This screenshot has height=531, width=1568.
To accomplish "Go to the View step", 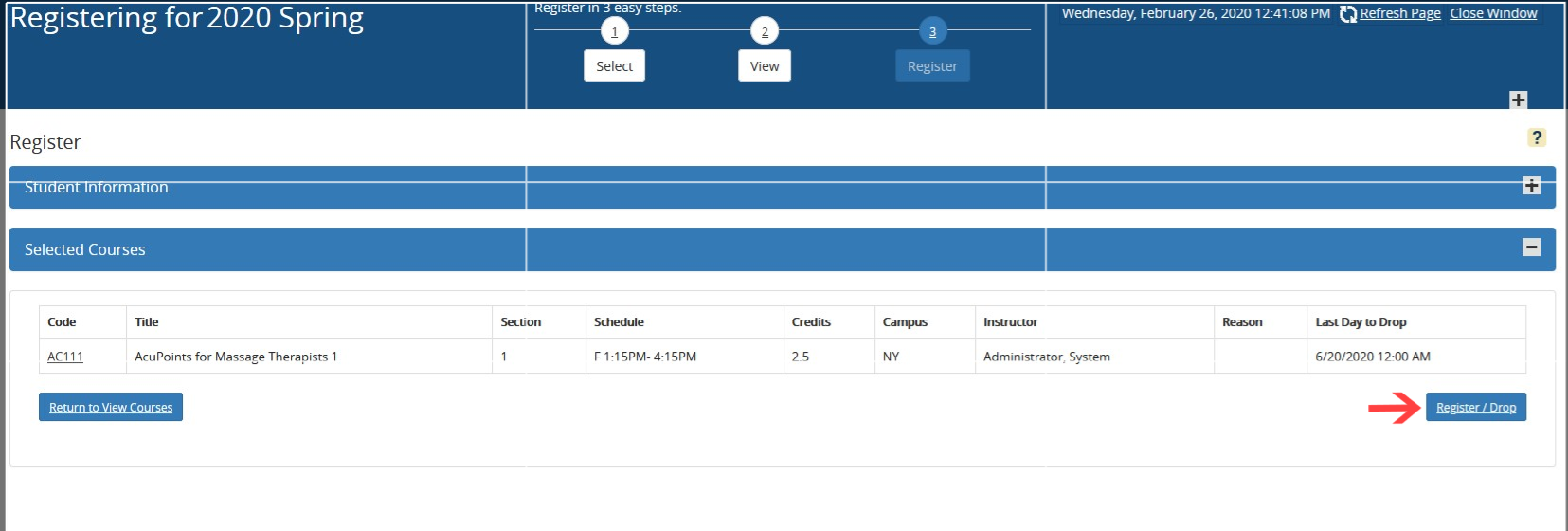I will click(x=765, y=66).
